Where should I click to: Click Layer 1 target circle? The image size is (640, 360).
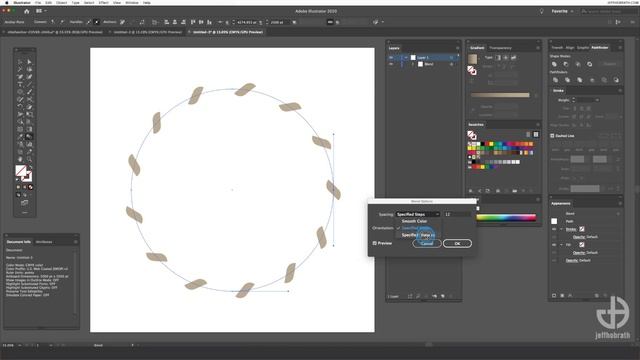point(451,58)
